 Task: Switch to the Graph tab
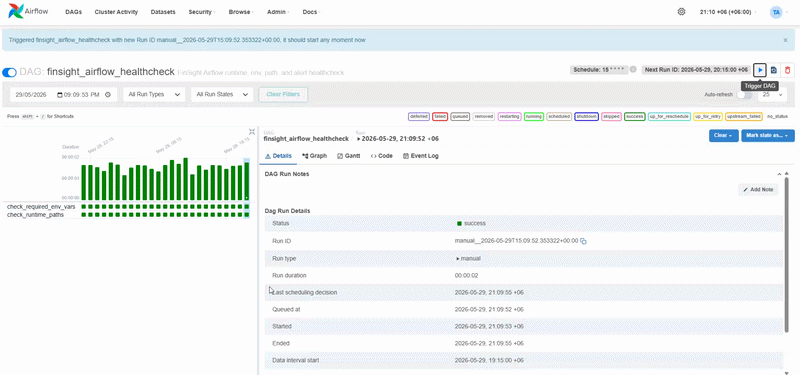click(x=314, y=156)
